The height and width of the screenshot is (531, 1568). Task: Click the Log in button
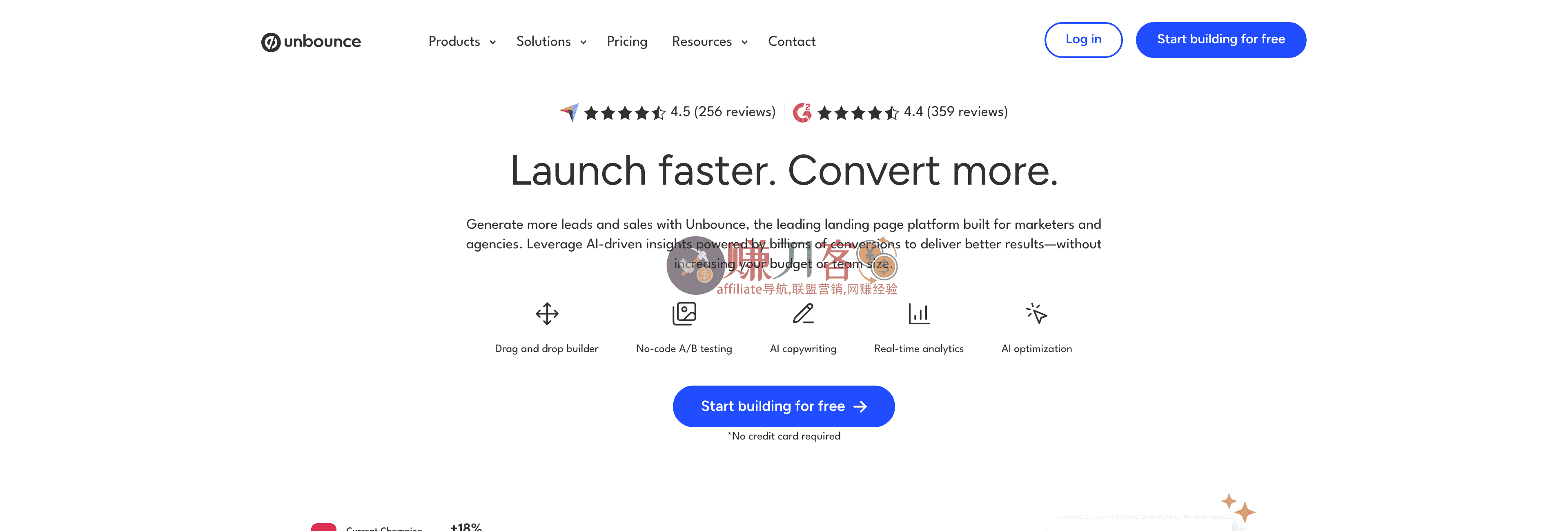point(1083,40)
